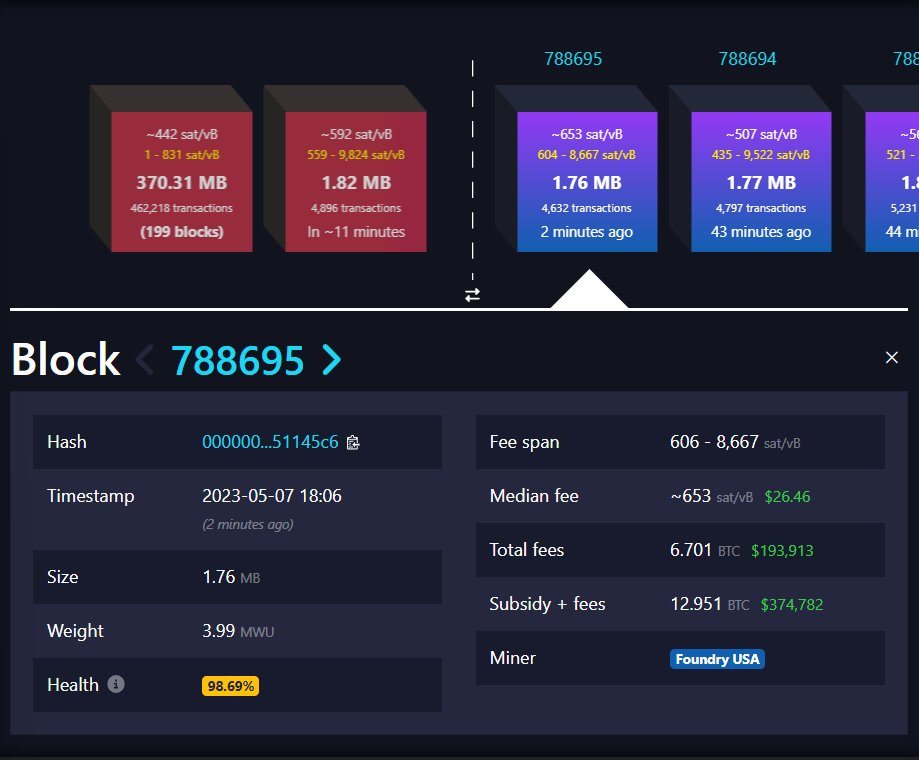Screen dimensions: 919x760
Task: Click 'In ~11 minutes' on mempool block
Action: (x=356, y=232)
